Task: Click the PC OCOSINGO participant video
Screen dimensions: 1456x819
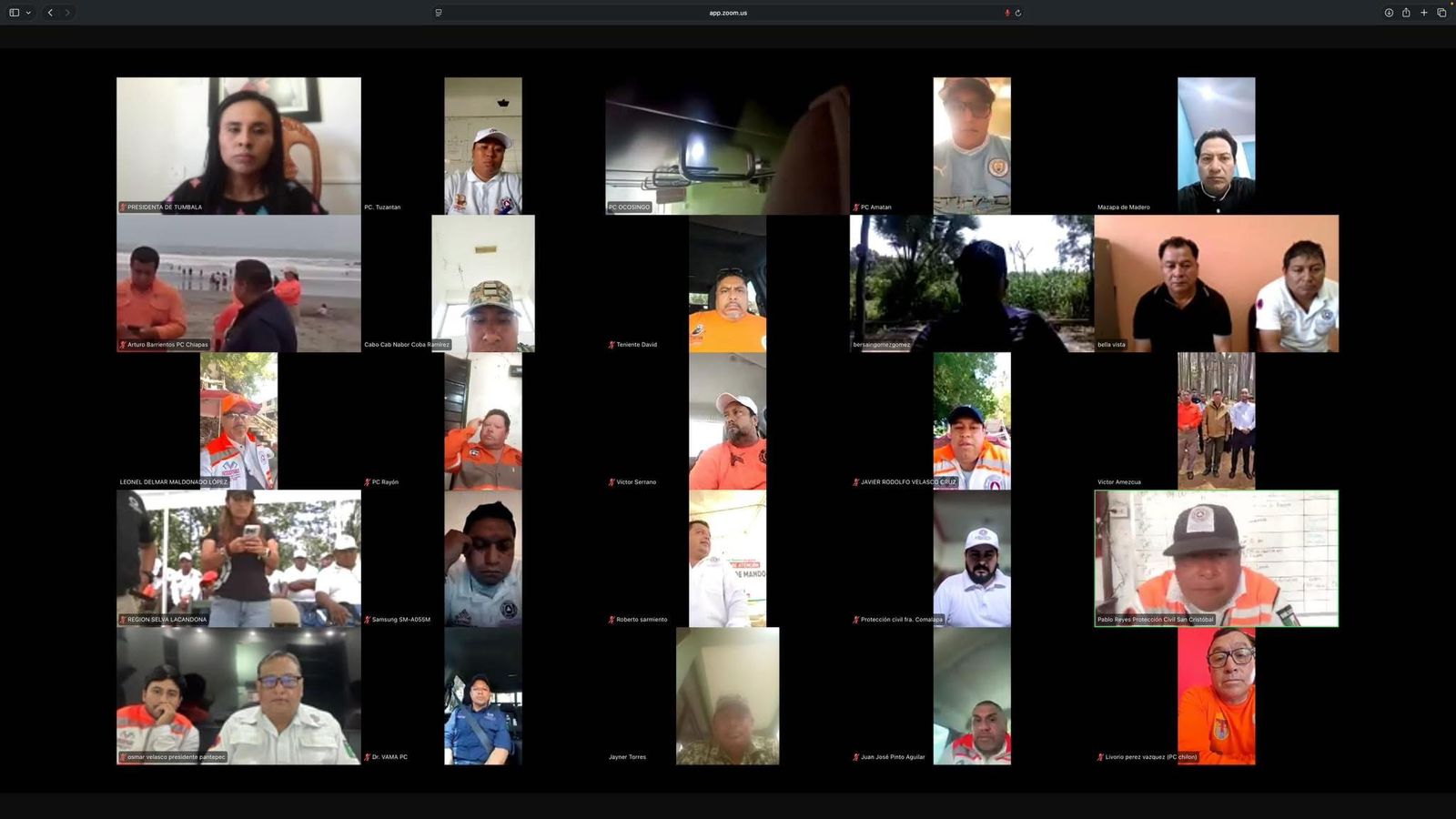Action: coord(727,146)
